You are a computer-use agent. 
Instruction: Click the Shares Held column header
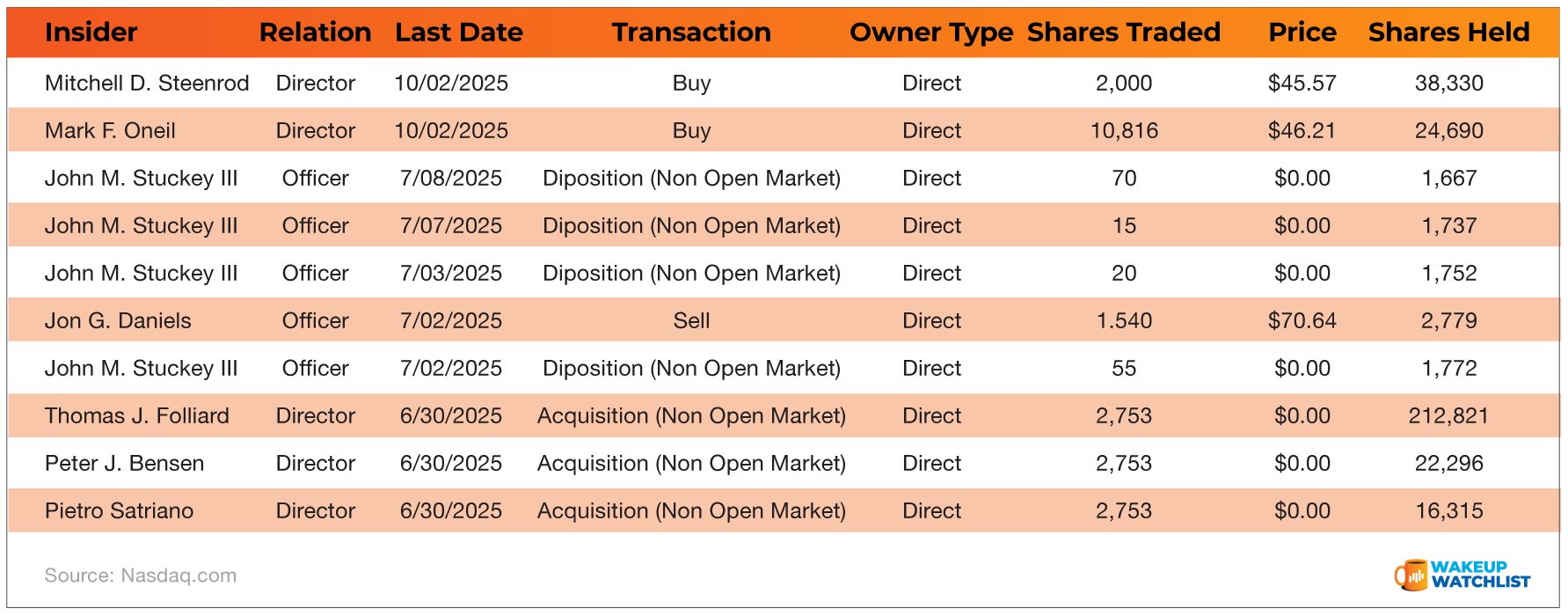pos(1448,33)
